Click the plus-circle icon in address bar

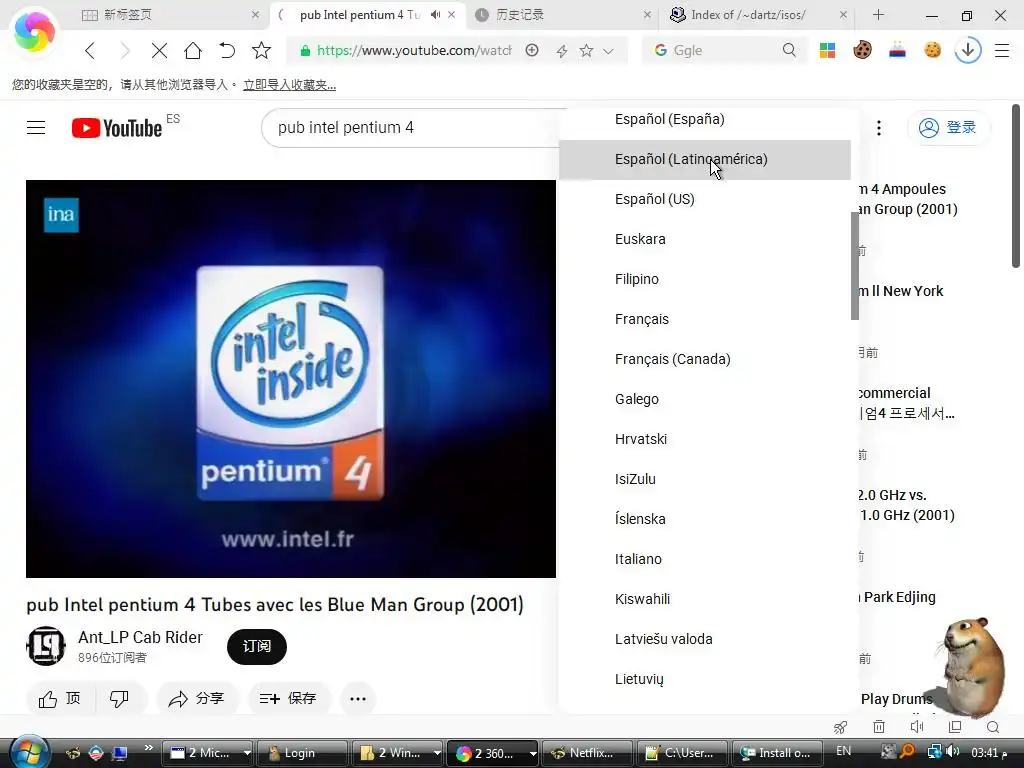(532, 50)
